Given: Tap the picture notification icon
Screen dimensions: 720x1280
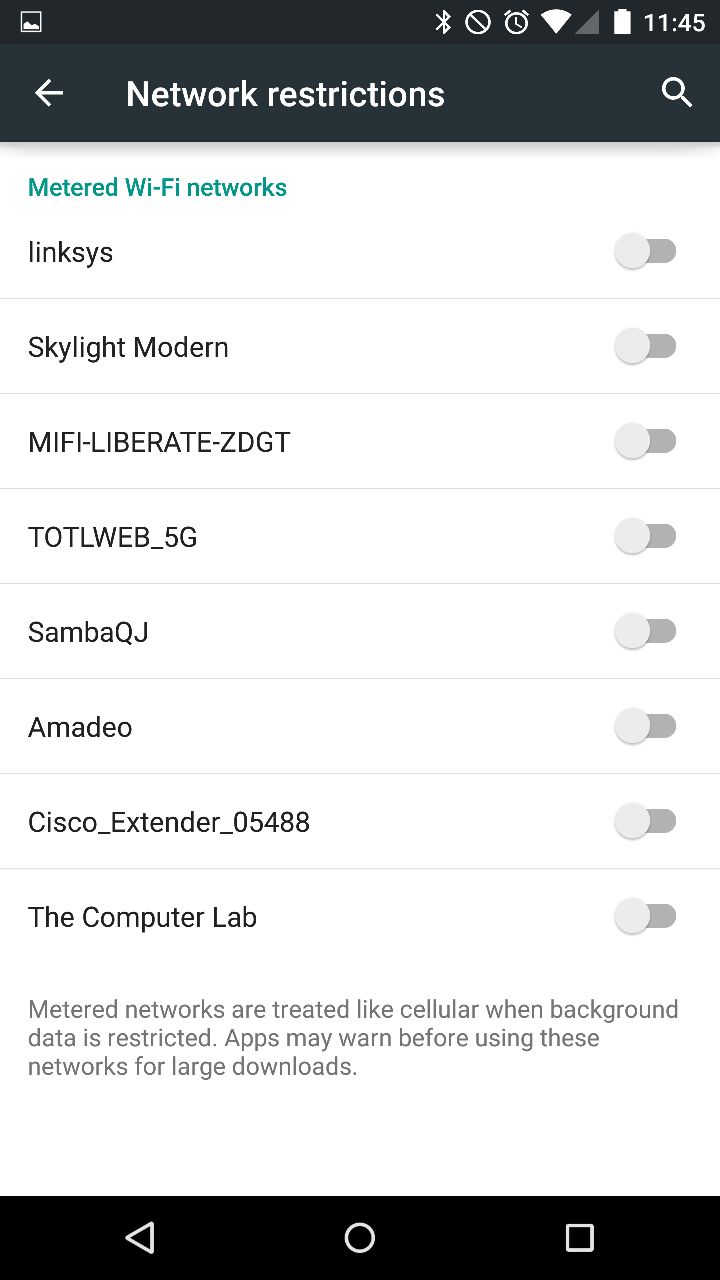Looking at the screenshot, I should tap(31, 22).
